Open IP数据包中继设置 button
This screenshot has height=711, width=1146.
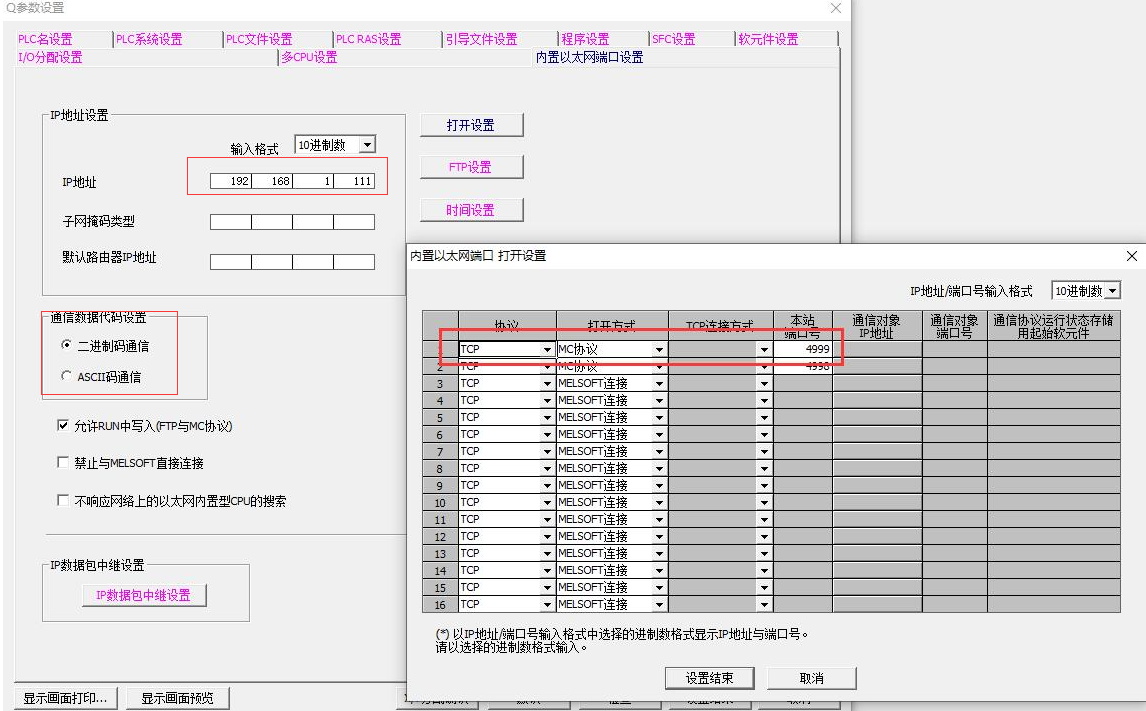pyautogui.click(x=143, y=595)
